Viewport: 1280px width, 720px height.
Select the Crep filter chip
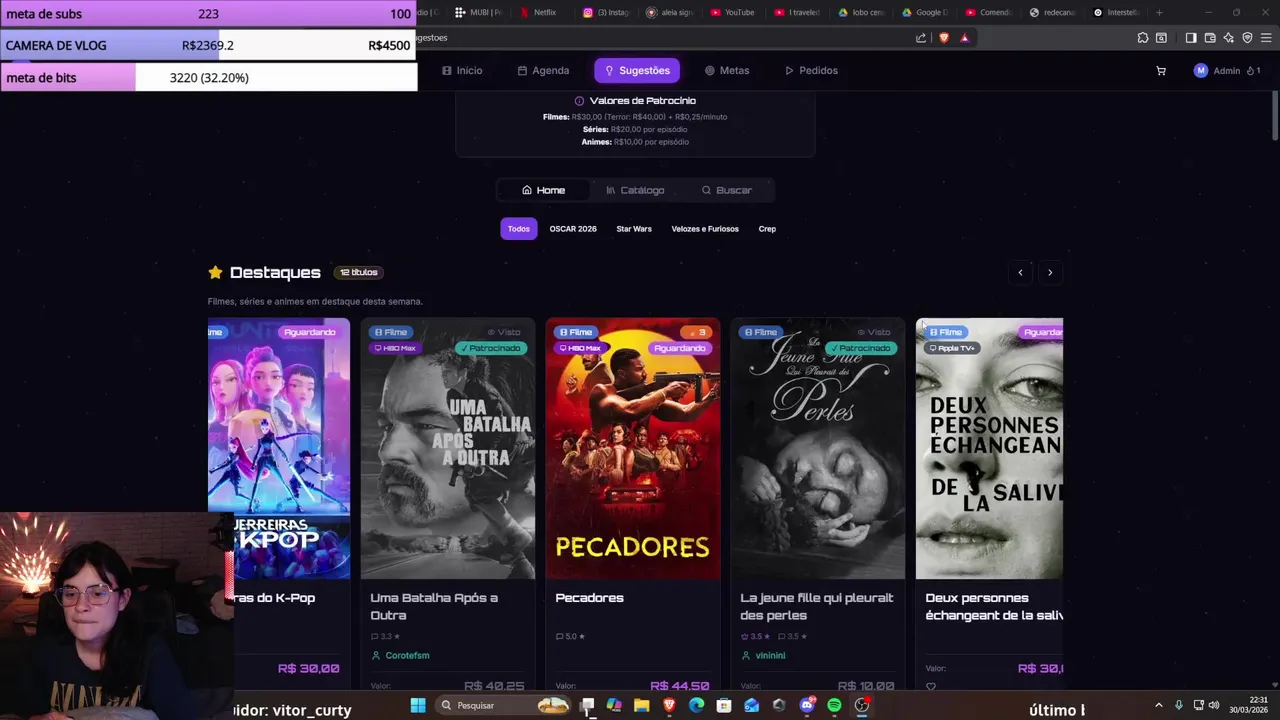[767, 229]
